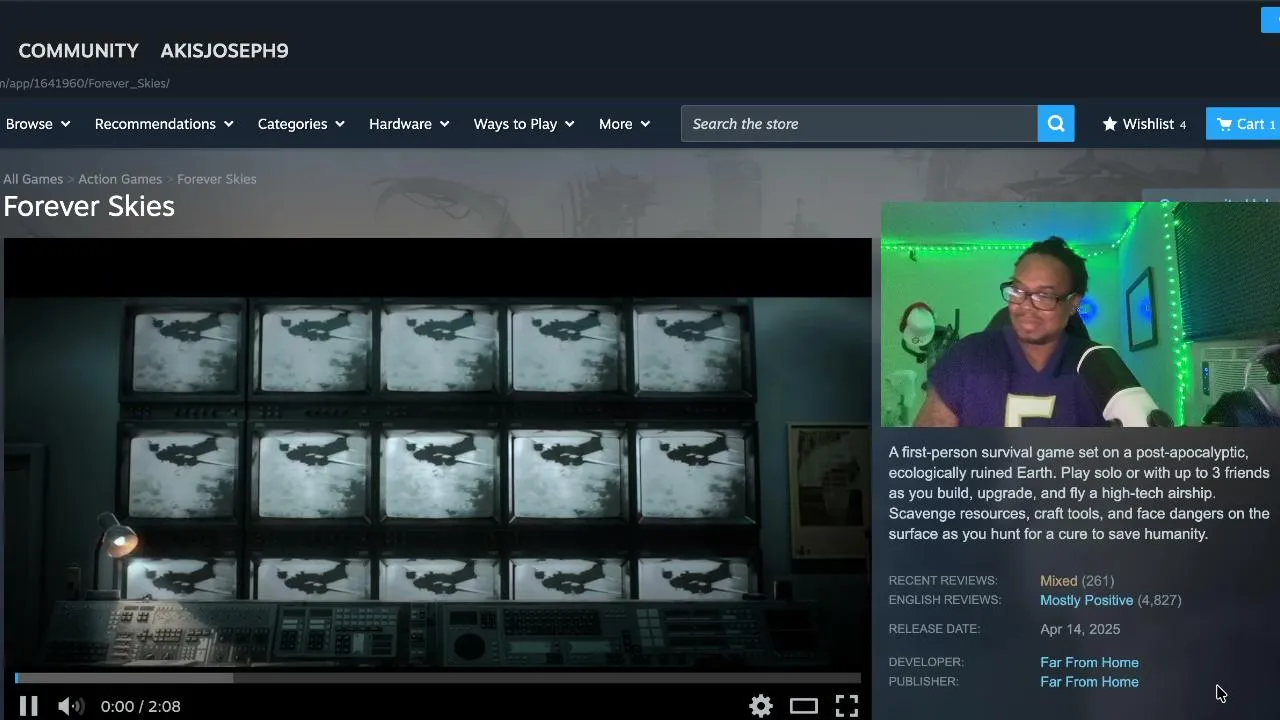Open developer Far From Home link
This screenshot has height=720, width=1280.
[1089, 662]
